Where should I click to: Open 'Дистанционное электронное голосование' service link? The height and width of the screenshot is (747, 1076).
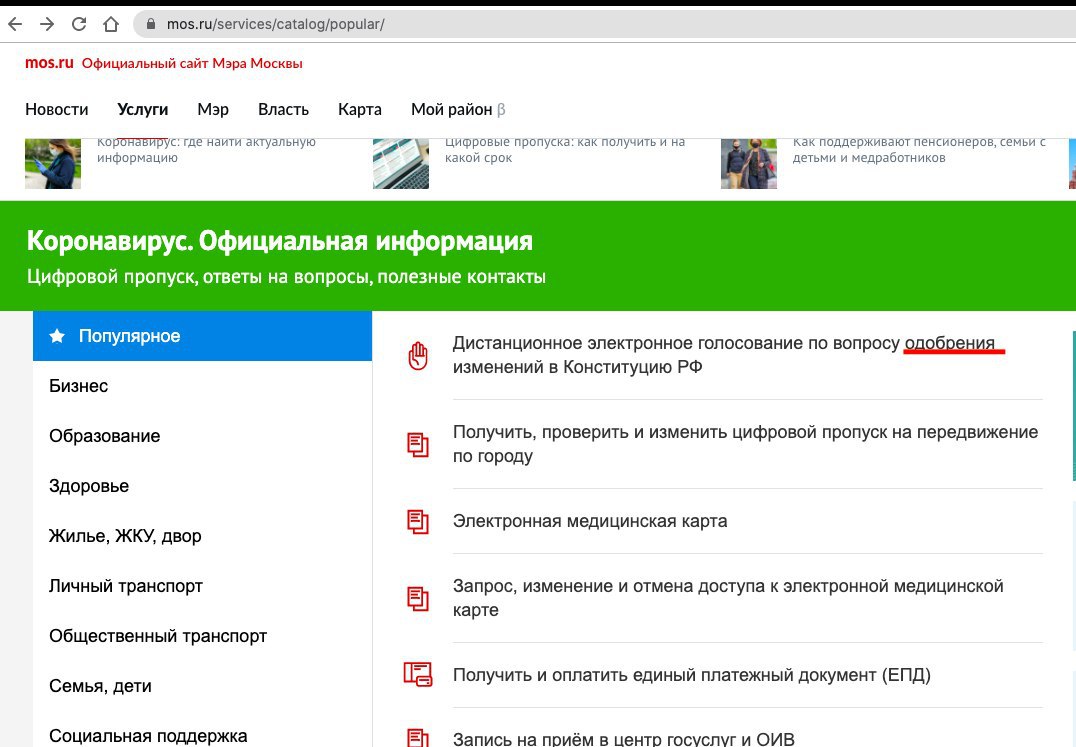point(724,355)
